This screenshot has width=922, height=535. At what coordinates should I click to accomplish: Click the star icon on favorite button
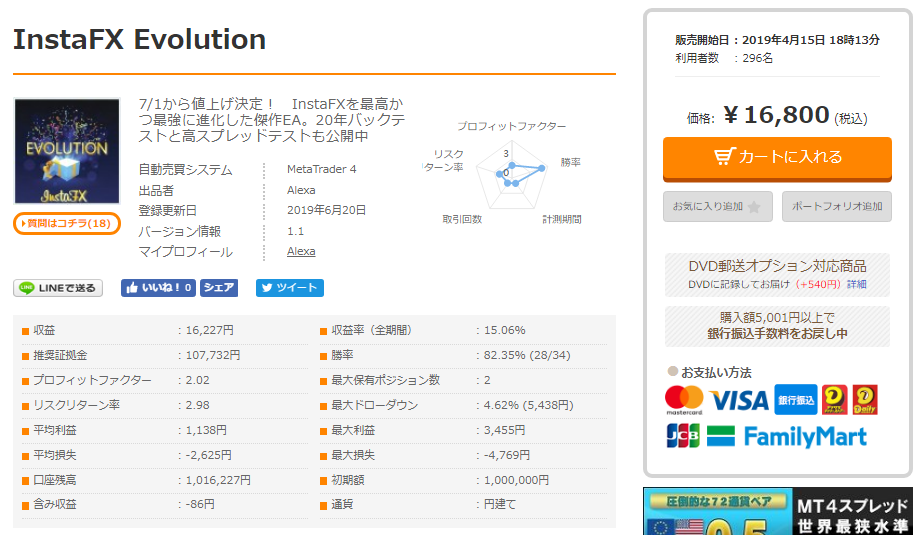pos(754,207)
